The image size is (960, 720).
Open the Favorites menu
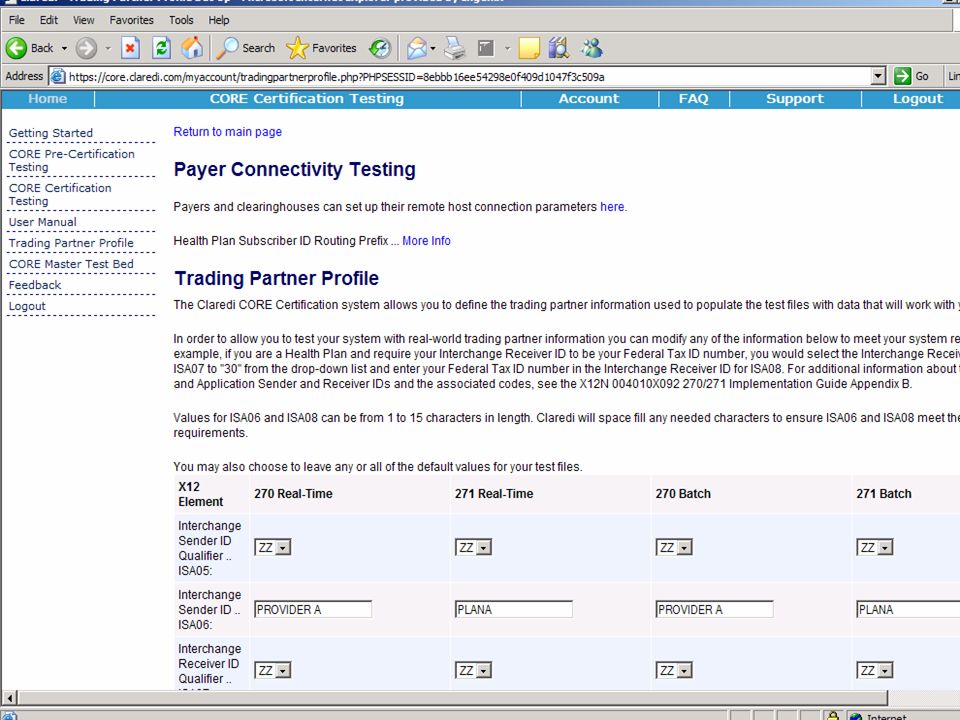pos(132,20)
